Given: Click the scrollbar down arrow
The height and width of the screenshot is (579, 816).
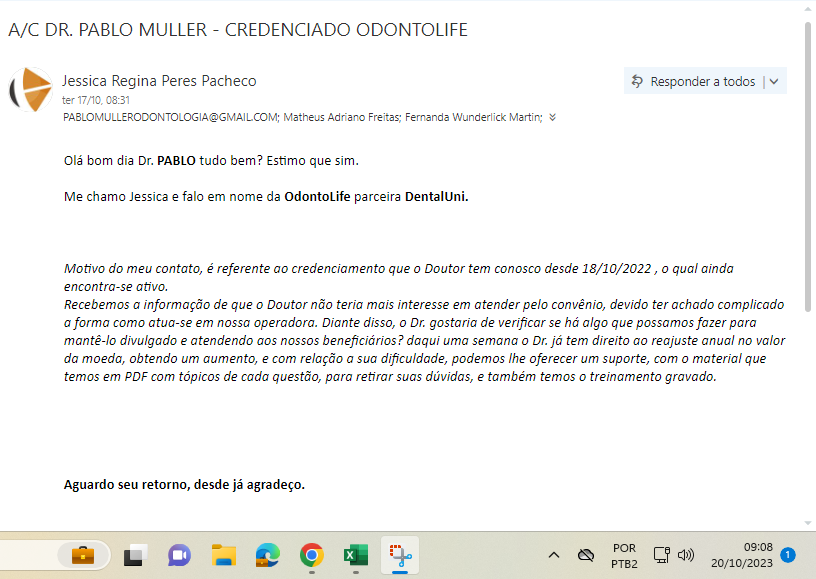Looking at the screenshot, I should 808,523.
